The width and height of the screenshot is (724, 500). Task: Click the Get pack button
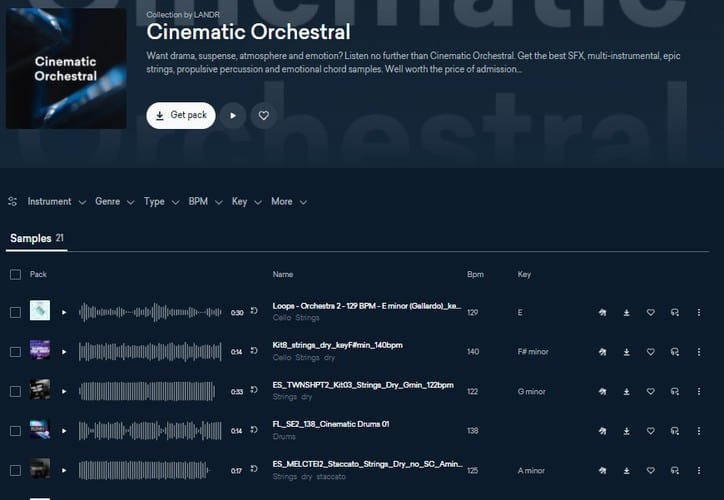coord(181,115)
